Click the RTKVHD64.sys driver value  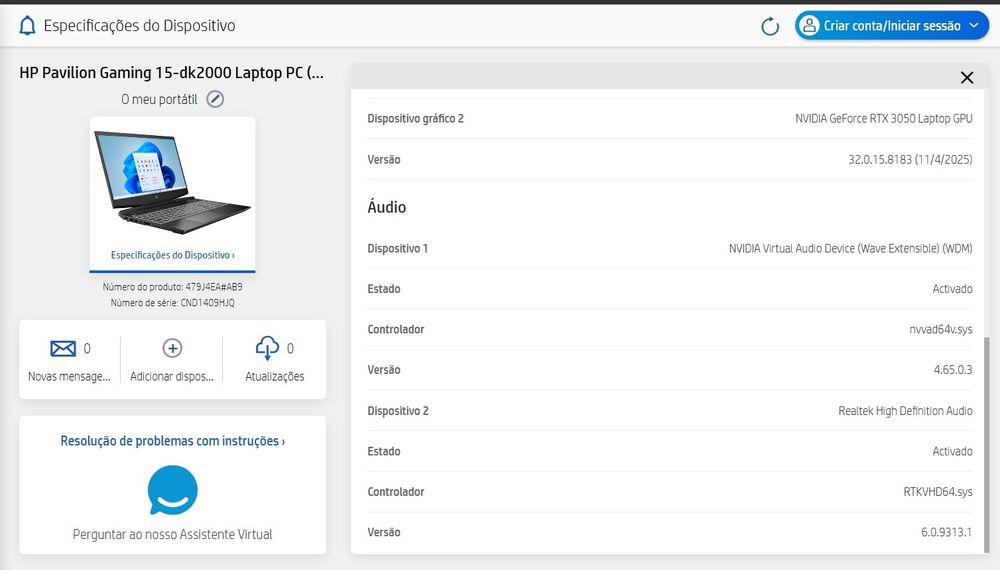point(938,492)
